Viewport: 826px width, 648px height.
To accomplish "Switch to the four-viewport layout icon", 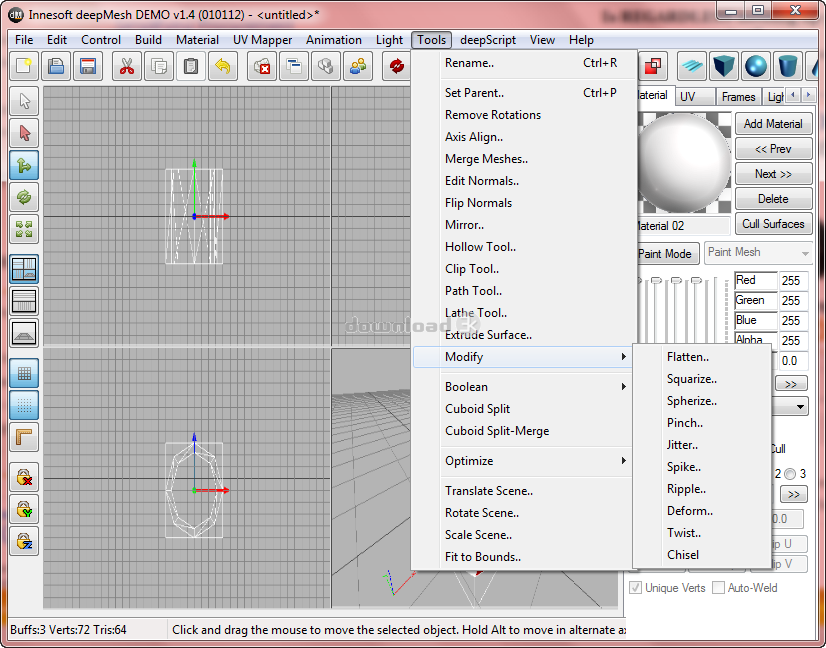I will tap(24, 269).
